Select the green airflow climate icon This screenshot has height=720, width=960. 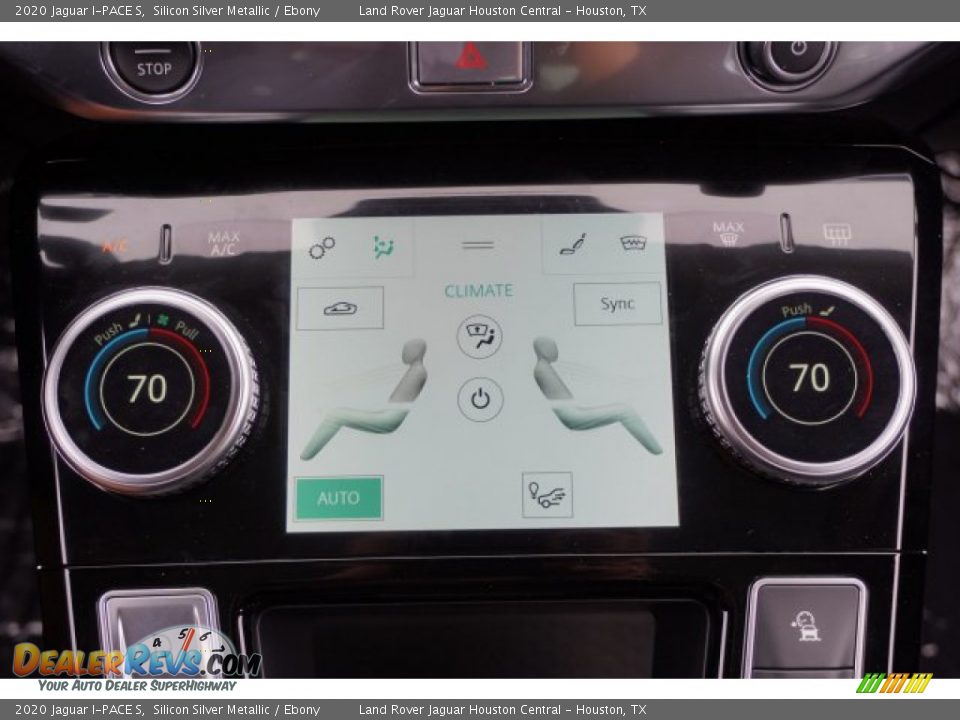(x=383, y=247)
